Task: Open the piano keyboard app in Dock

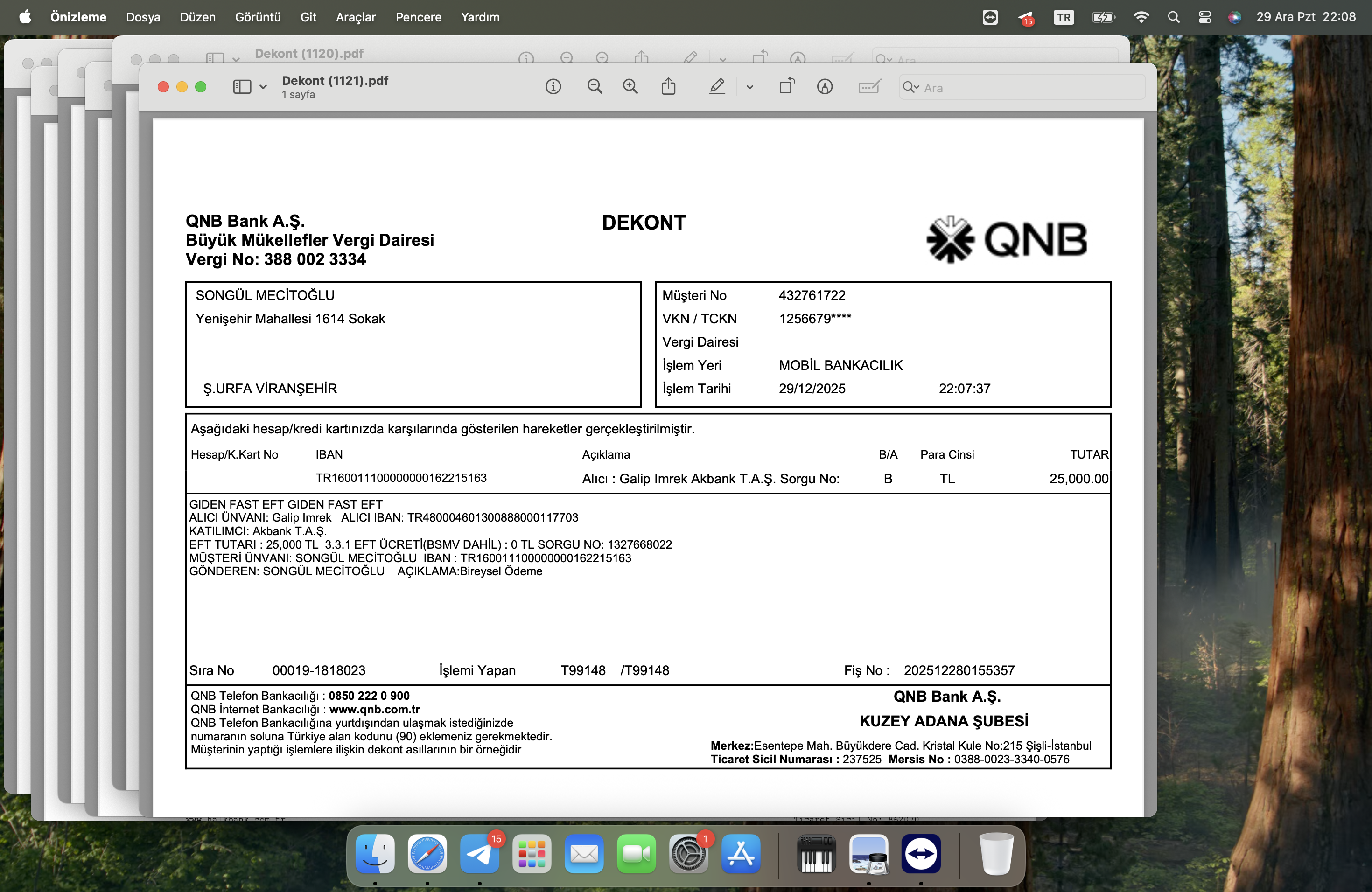Action: (x=816, y=853)
